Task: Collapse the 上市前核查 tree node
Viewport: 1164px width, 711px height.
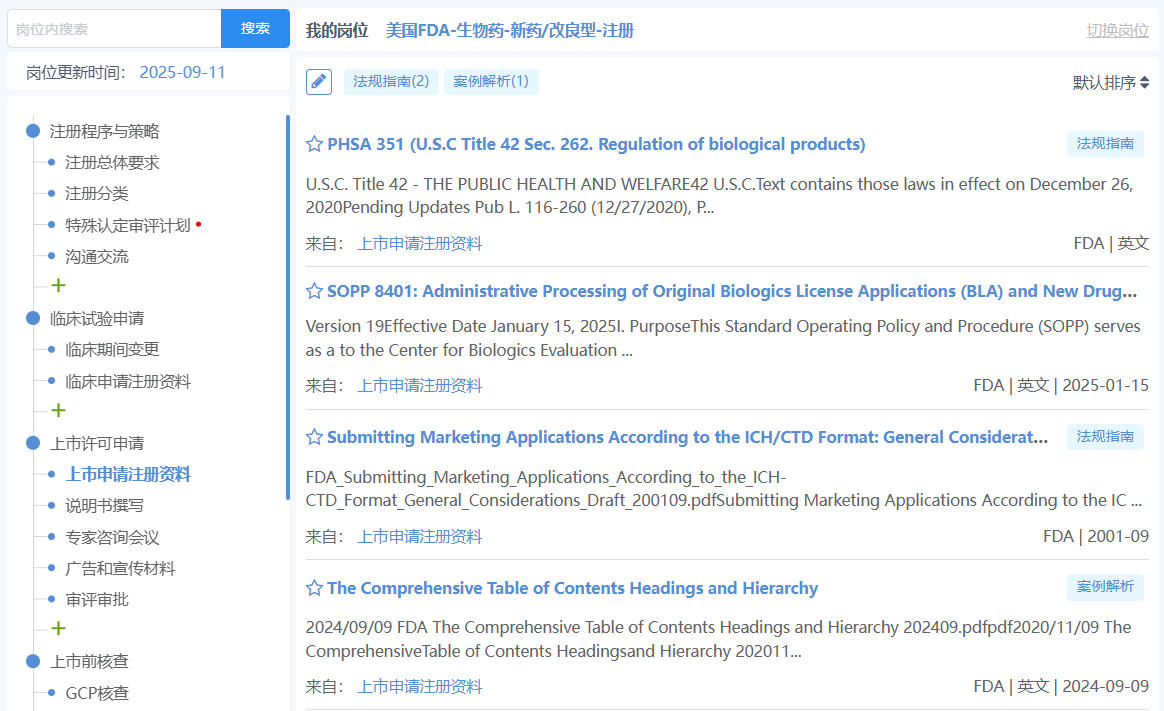Action: (x=32, y=661)
